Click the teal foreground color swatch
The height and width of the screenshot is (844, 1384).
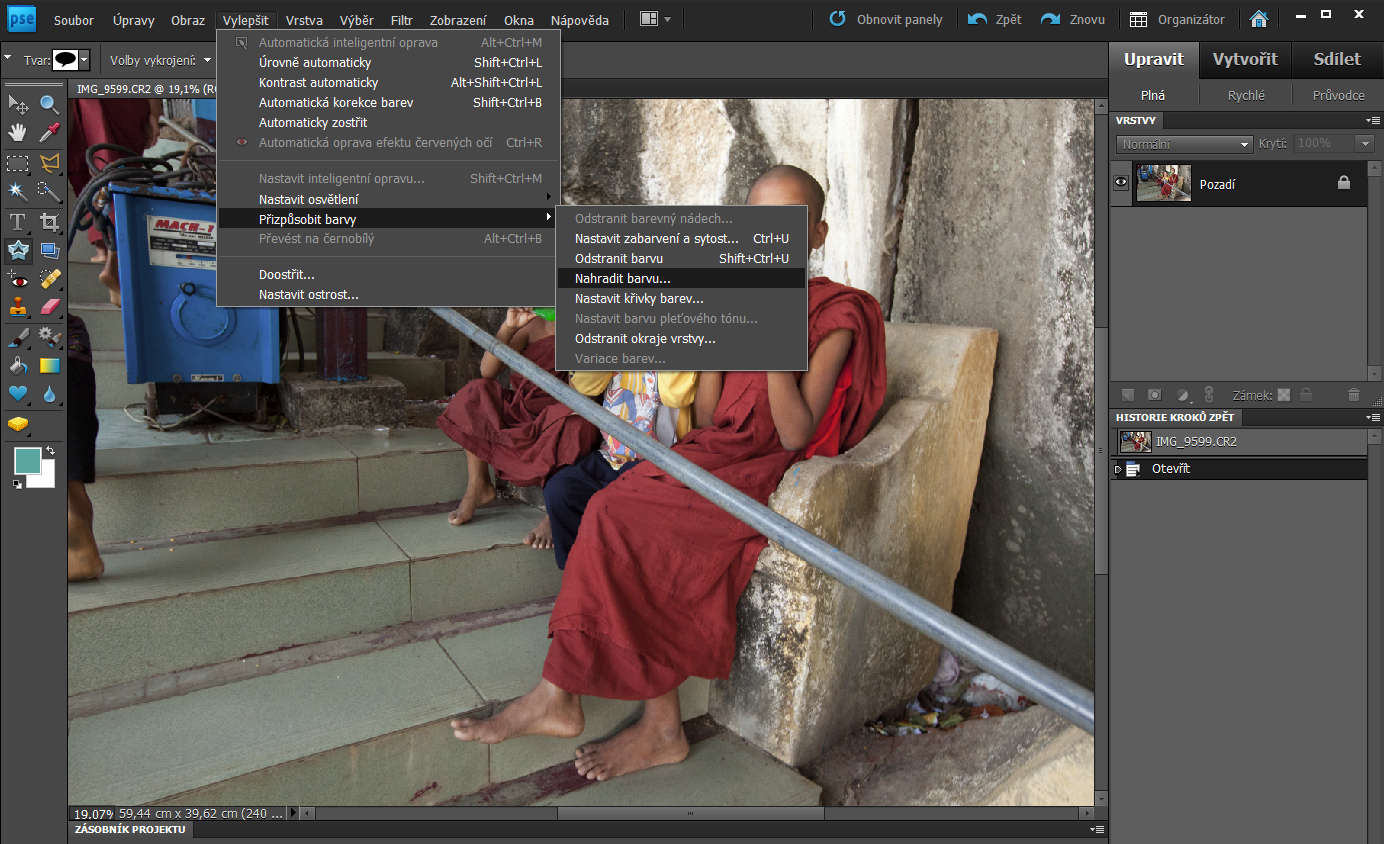point(27,461)
